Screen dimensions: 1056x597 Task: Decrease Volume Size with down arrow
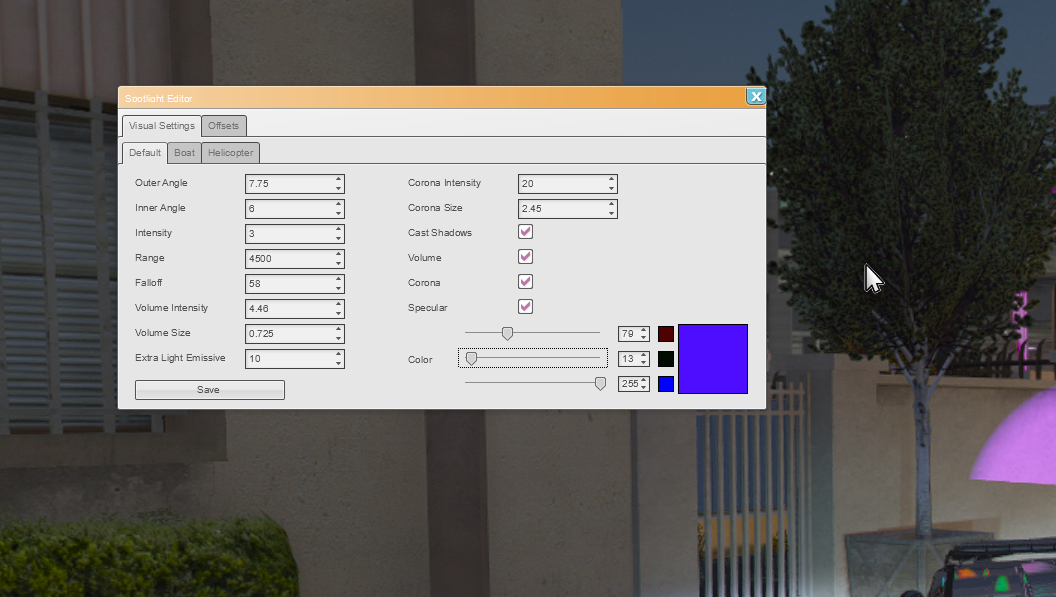(339, 338)
